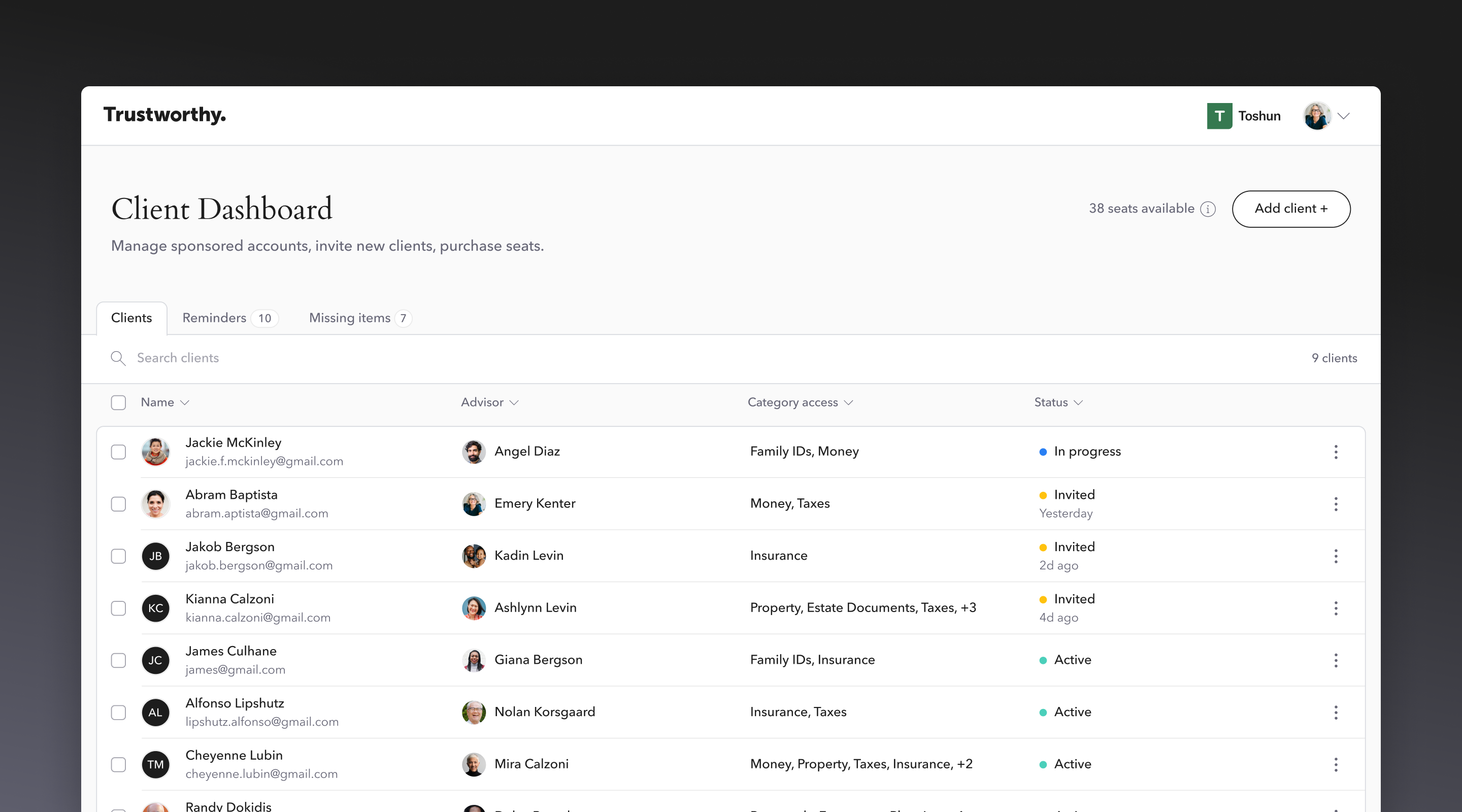Click the 'Active' status icon for James Culhane

[1041, 660]
